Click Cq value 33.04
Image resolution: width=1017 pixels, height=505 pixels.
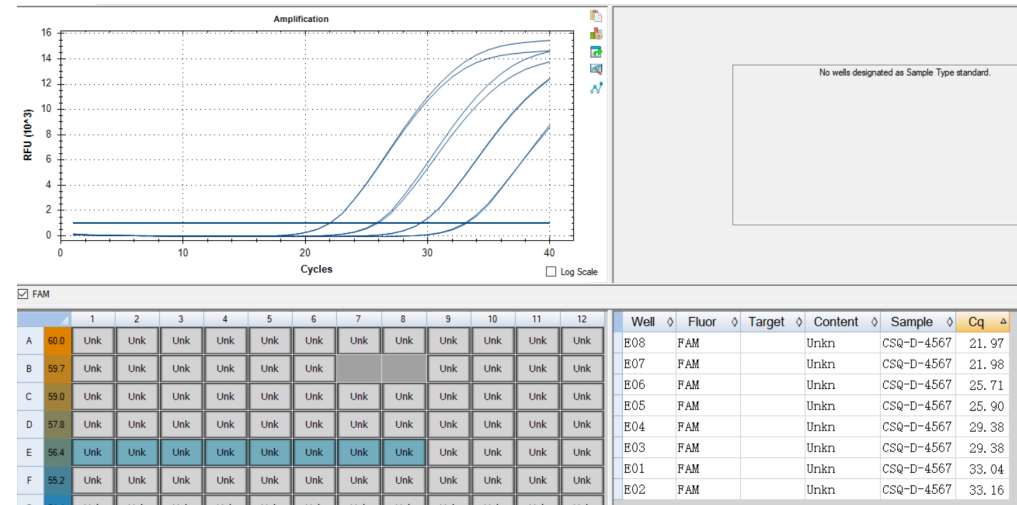[988, 469]
